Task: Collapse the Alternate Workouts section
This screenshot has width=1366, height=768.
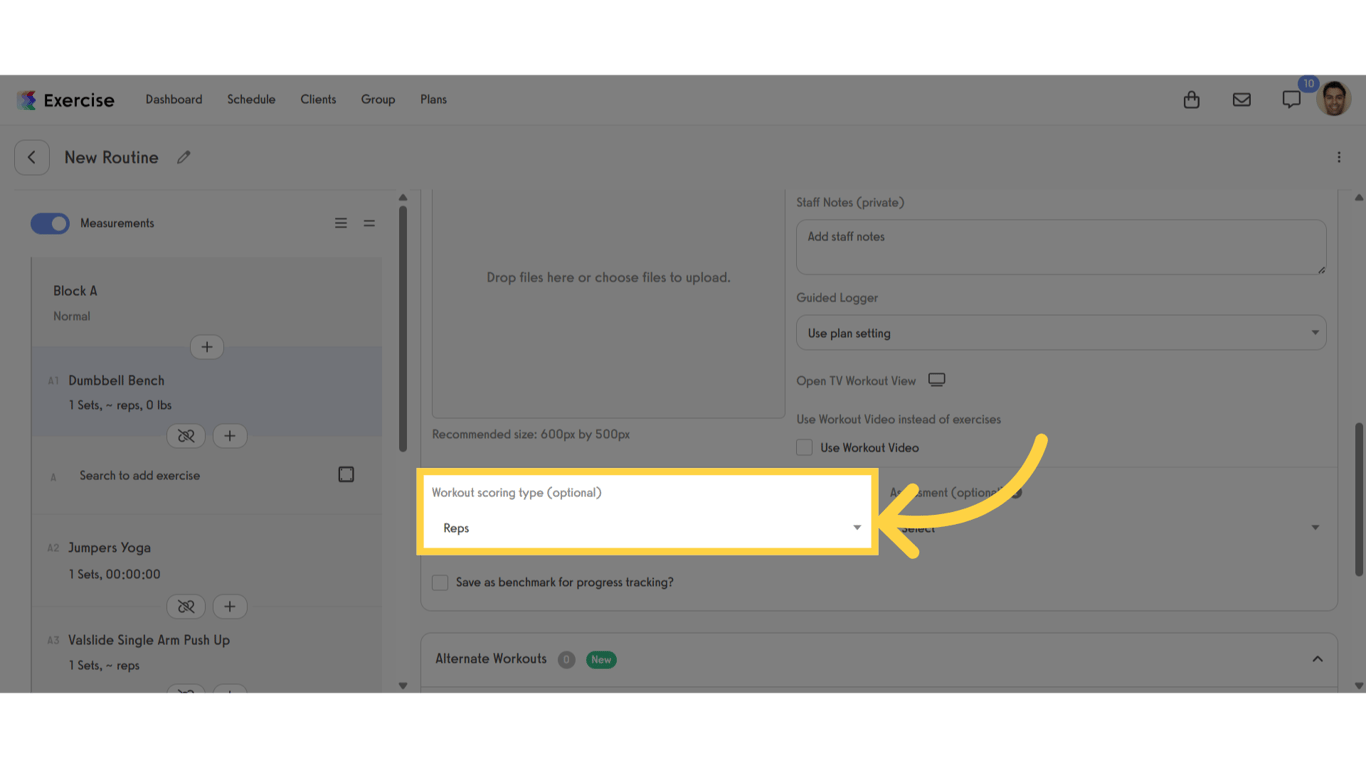Action: 1317,658
